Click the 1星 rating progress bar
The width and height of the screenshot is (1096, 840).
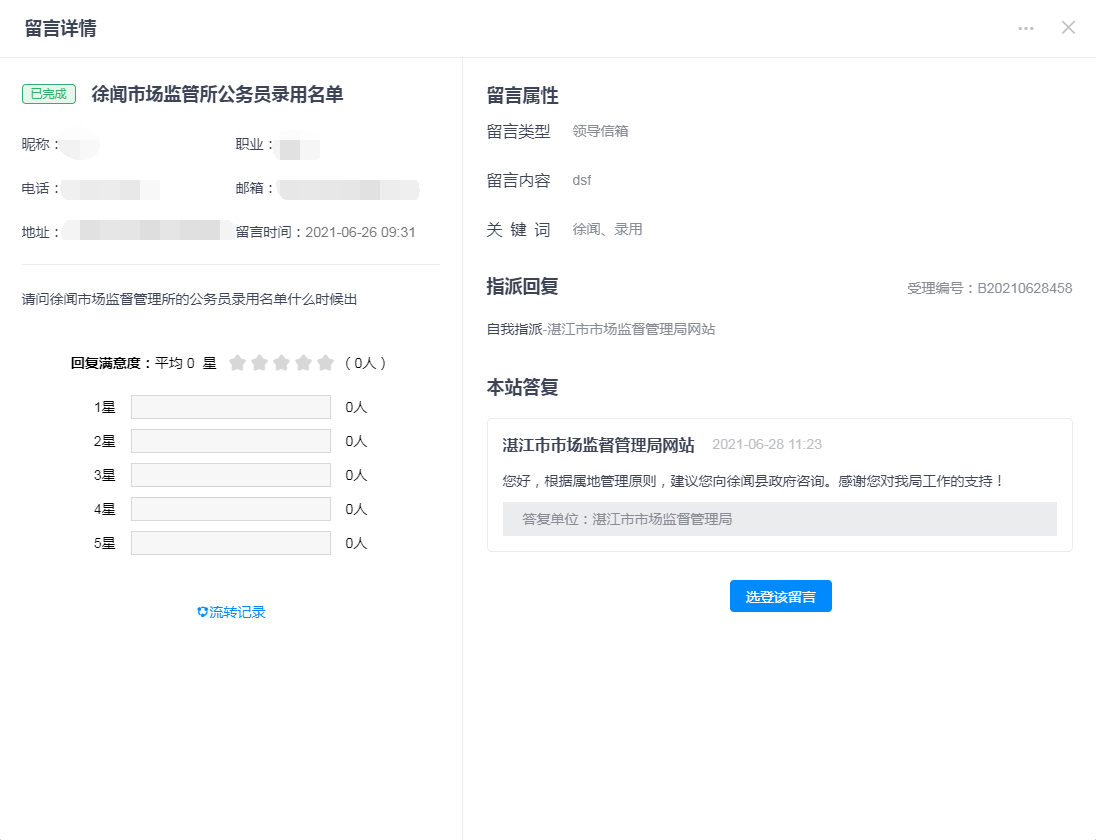[x=230, y=407]
